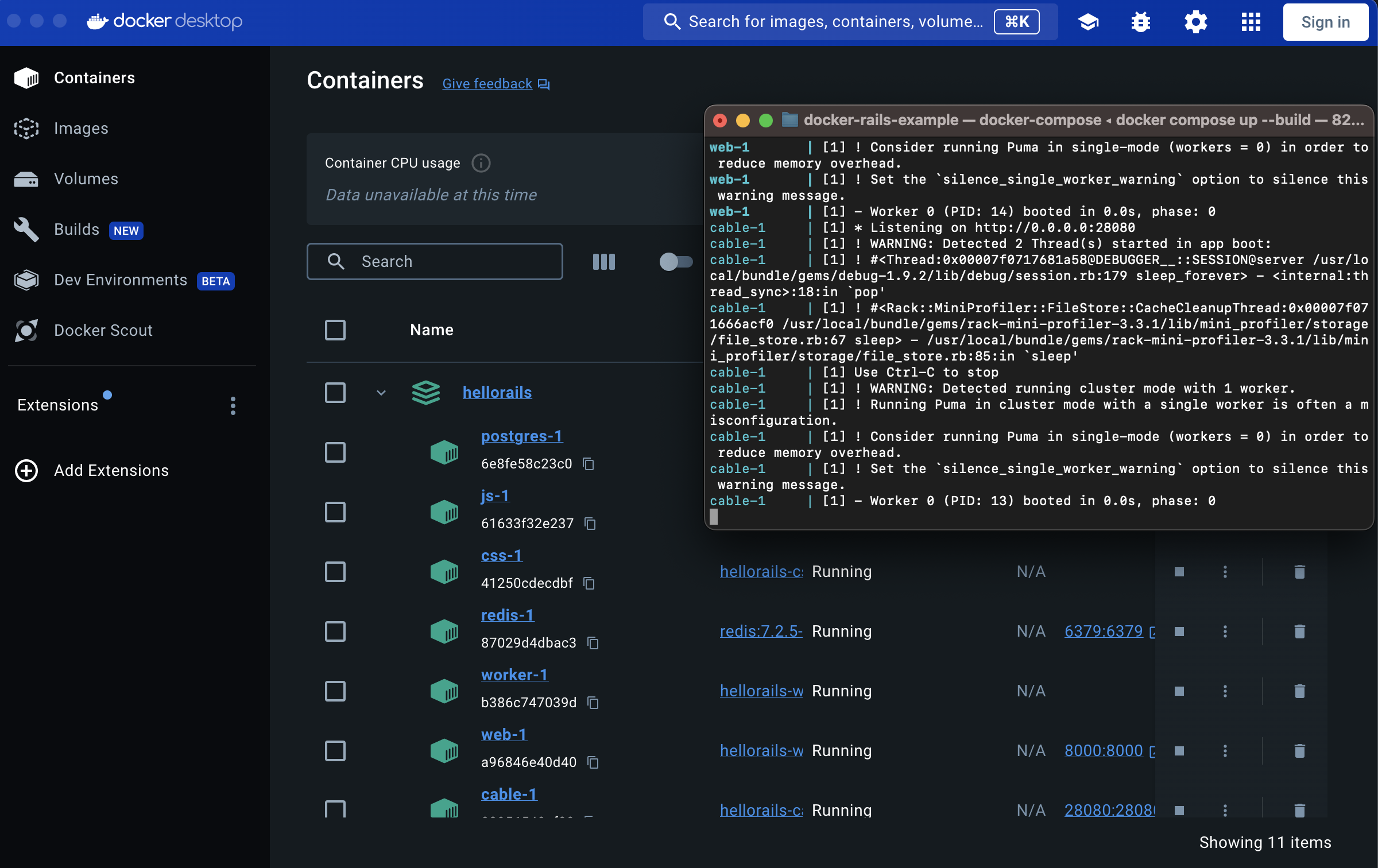The image size is (1378, 868).
Task: Open Docker Scout panel
Action: (x=103, y=329)
